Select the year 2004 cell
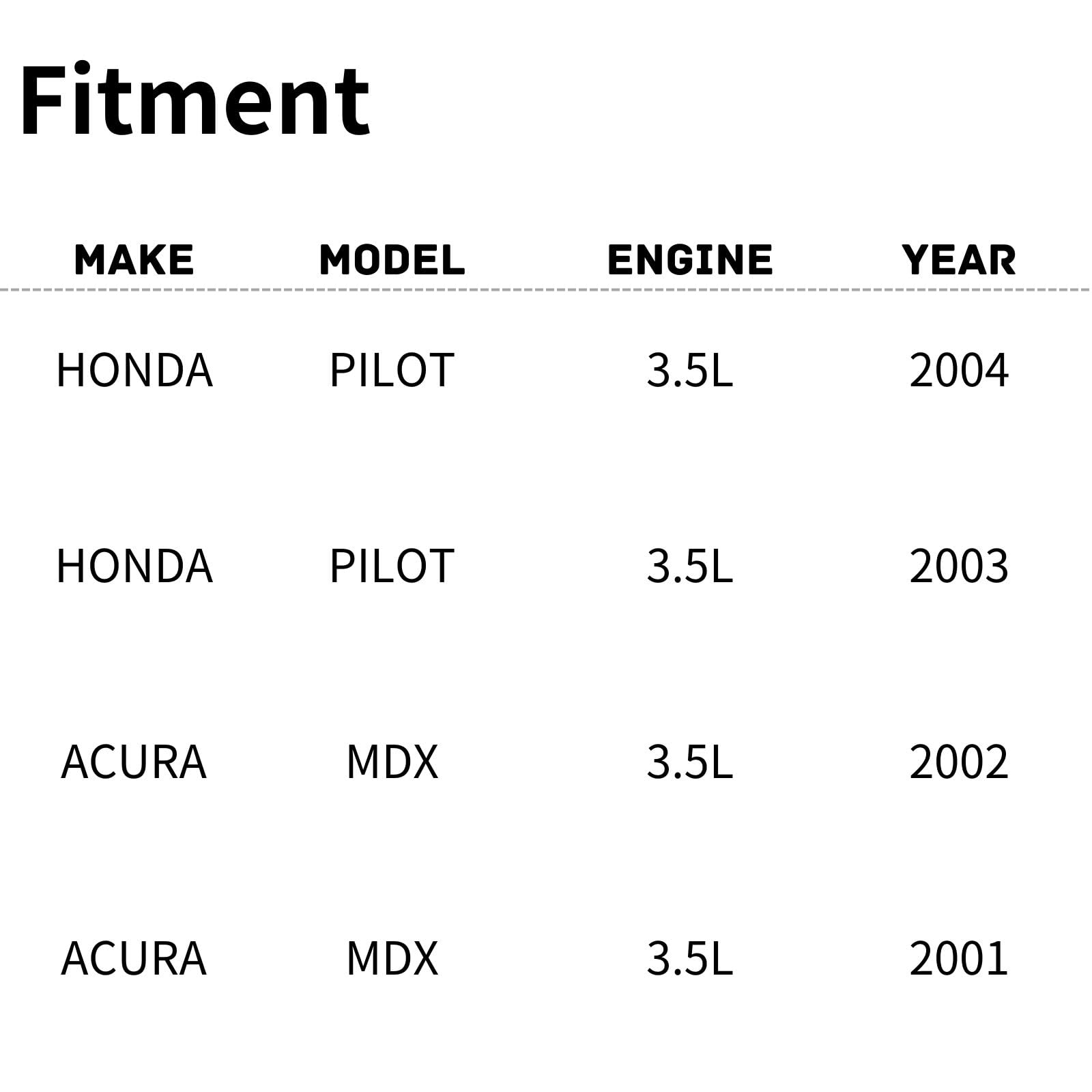The width and height of the screenshot is (1092, 1092). pyautogui.click(x=958, y=371)
